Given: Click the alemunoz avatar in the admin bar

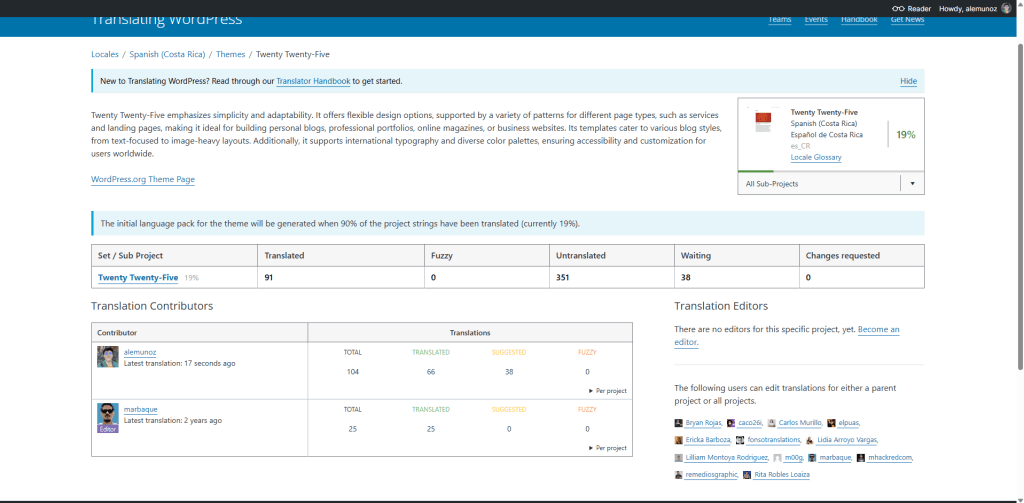Looking at the screenshot, I should pyautogui.click(x=1006, y=8).
